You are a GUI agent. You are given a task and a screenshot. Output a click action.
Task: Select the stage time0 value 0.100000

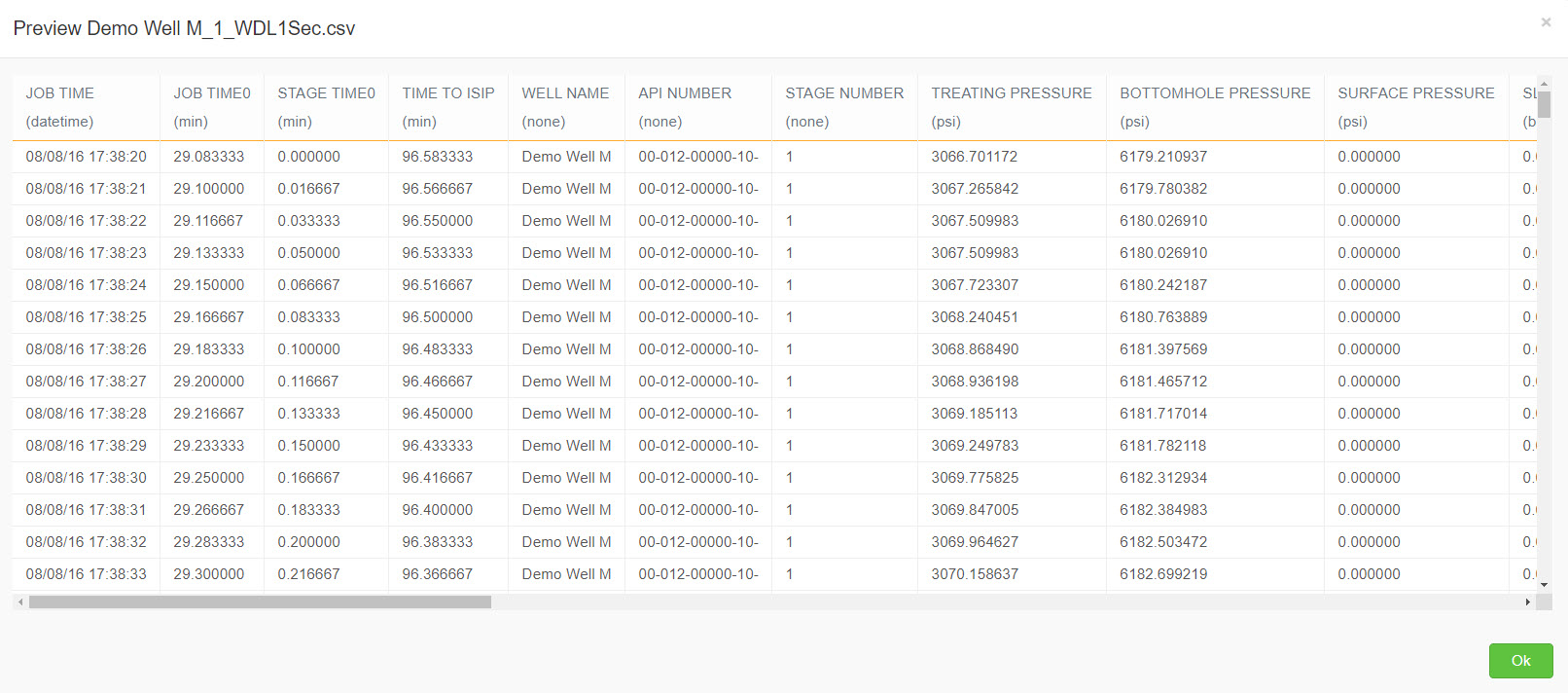[x=309, y=349]
